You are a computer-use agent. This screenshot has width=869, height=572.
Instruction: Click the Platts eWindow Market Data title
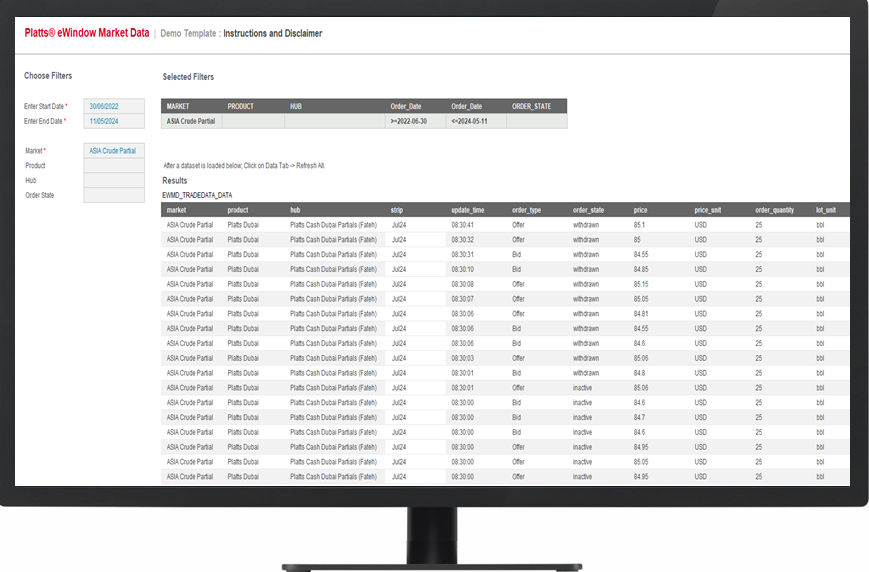coord(86,33)
